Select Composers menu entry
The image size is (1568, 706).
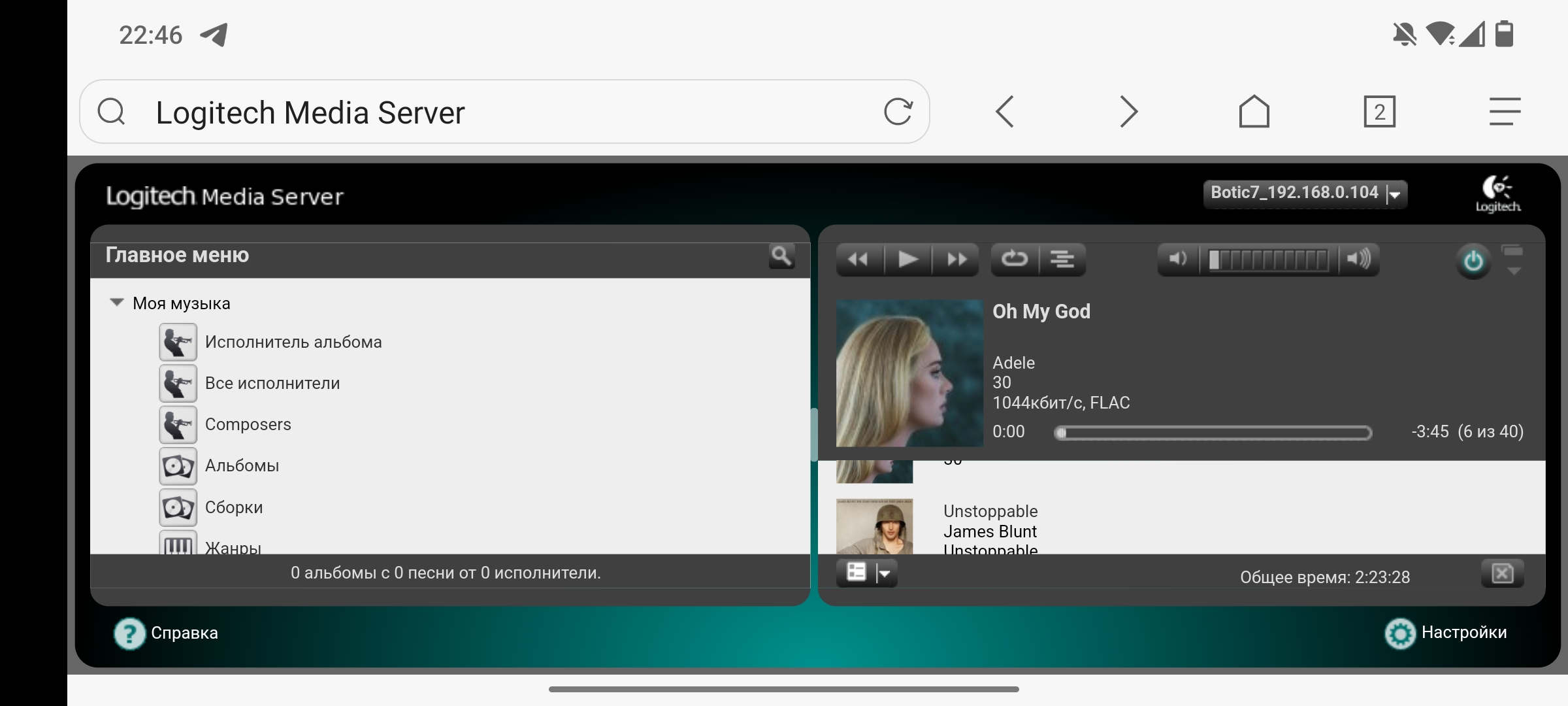(x=248, y=424)
